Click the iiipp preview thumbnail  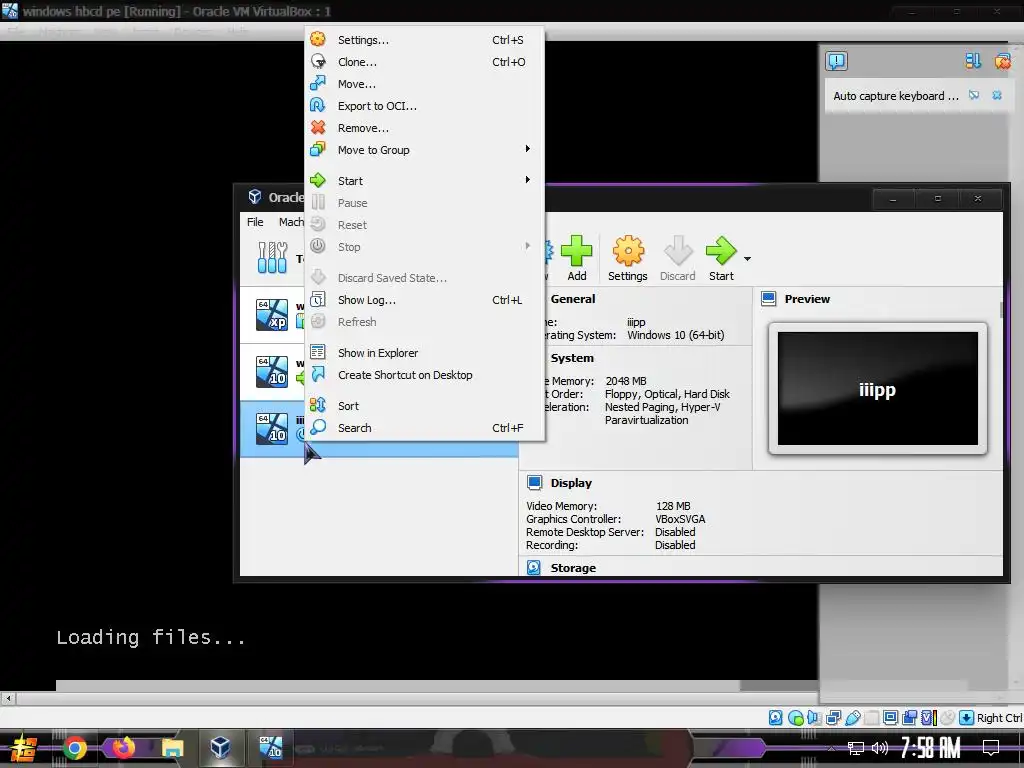877,389
